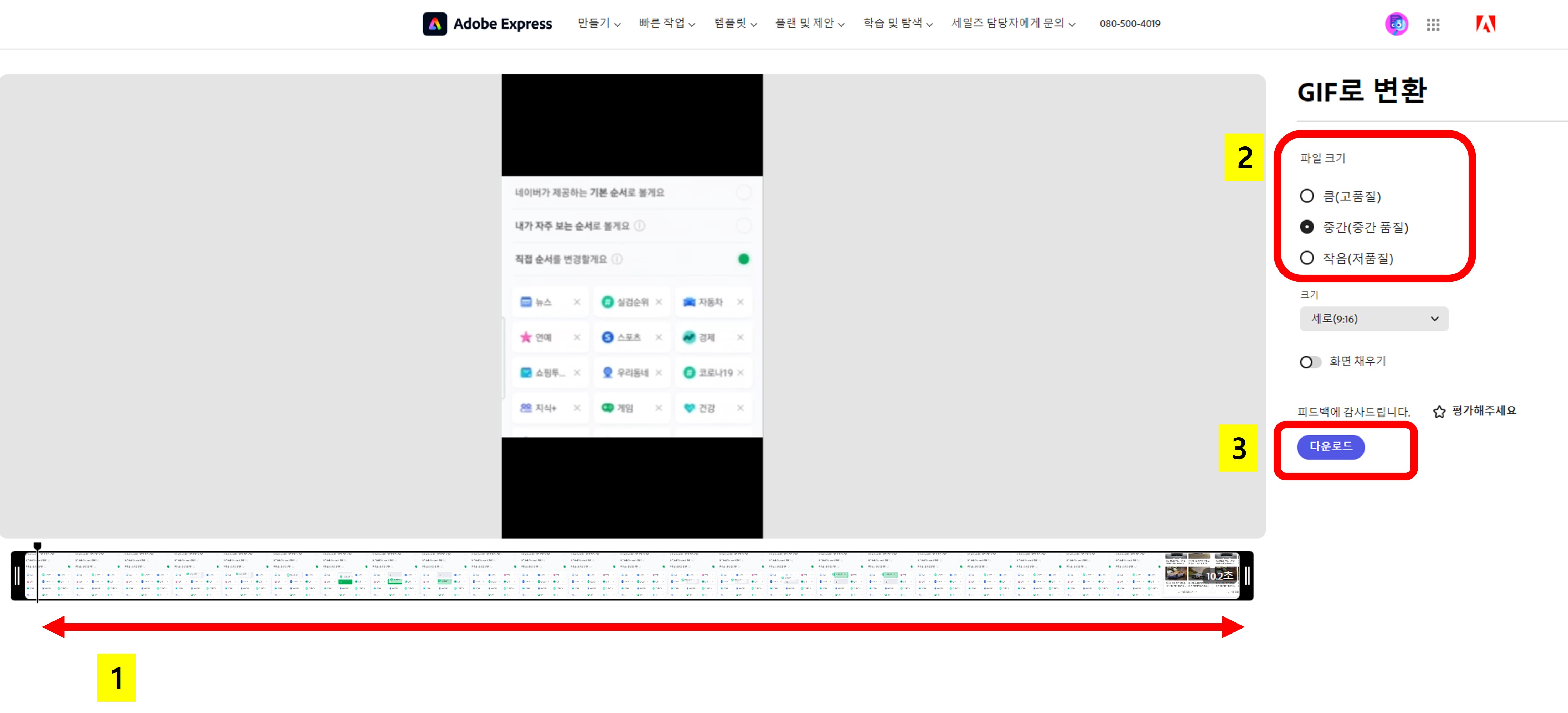
Task: Click the 080-500-4019 phone link
Action: 1129,24
